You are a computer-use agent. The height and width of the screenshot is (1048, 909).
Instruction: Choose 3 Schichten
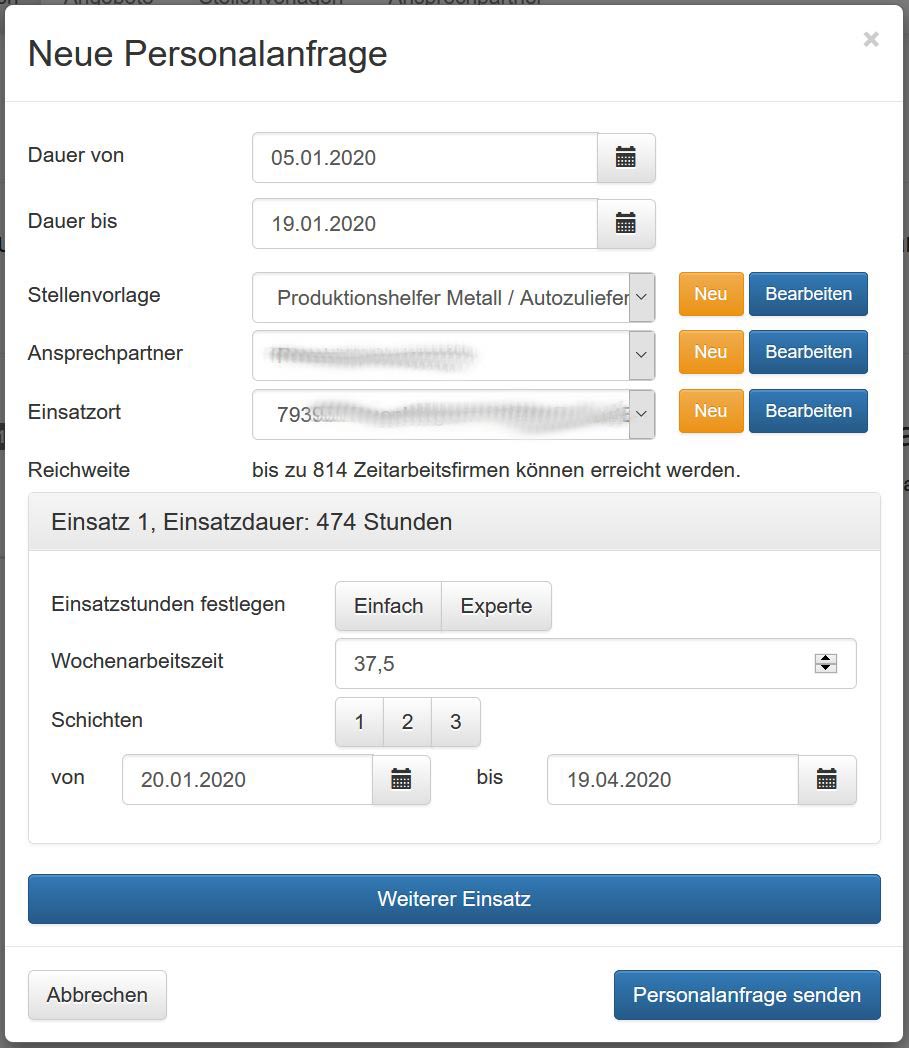point(456,722)
